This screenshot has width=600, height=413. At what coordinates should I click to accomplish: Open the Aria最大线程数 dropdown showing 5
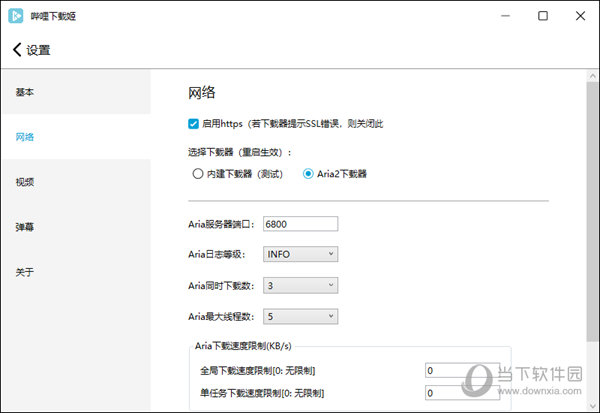pyautogui.click(x=300, y=317)
